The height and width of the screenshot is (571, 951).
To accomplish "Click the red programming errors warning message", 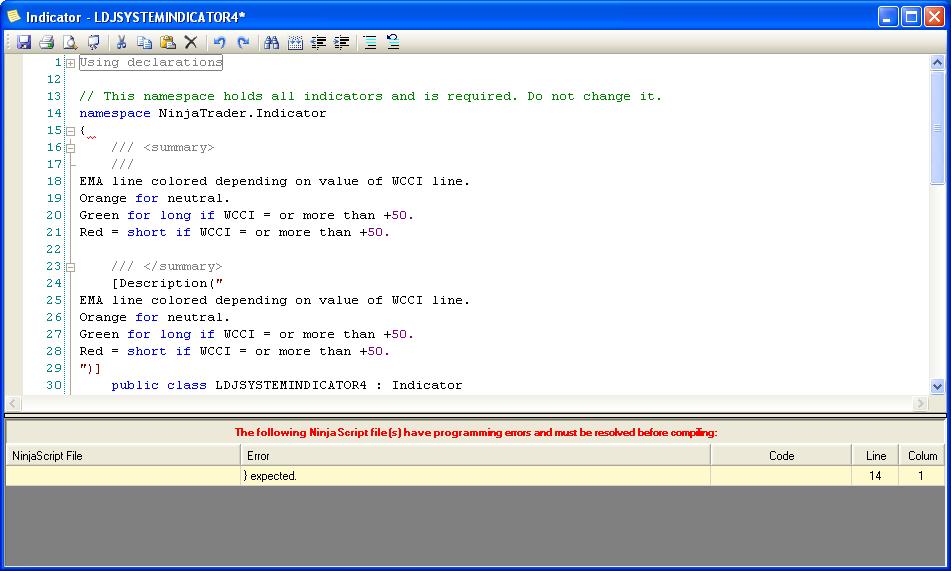I will pyautogui.click(x=476, y=433).
